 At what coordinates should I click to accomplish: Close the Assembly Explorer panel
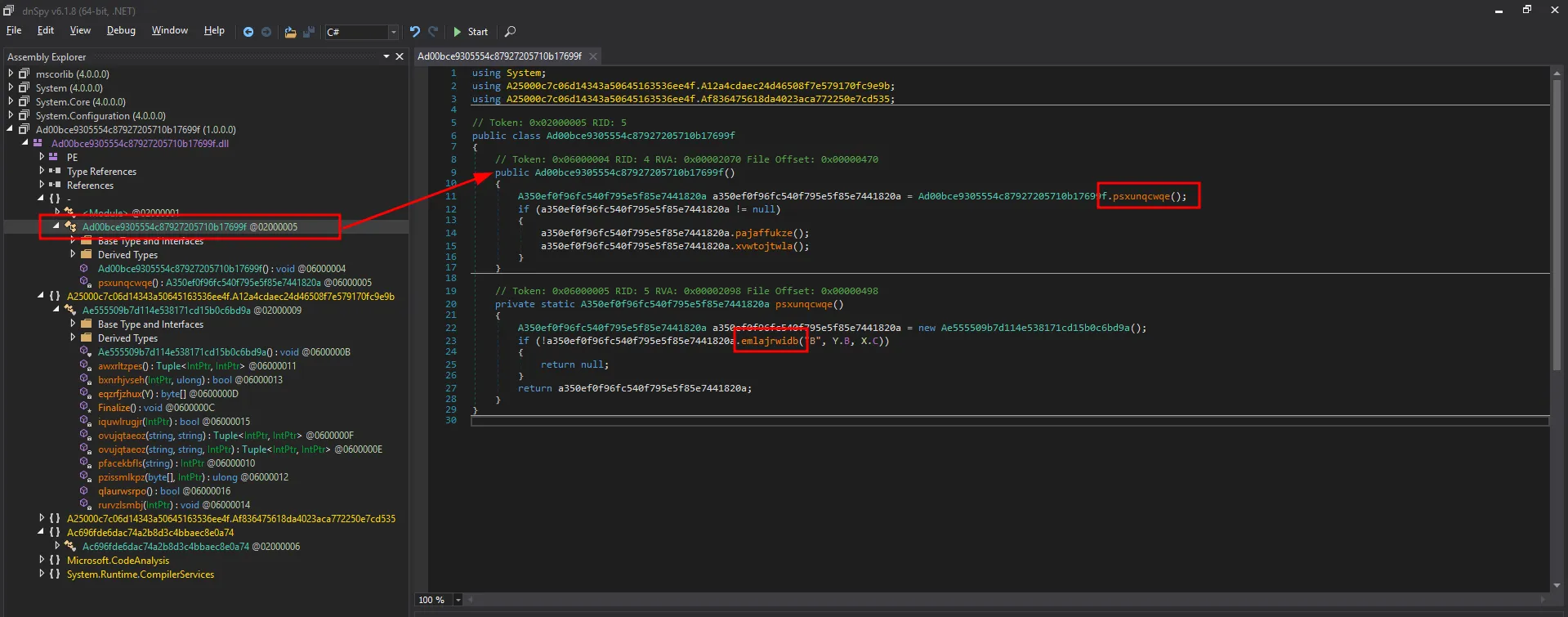pyautogui.click(x=400, y=56)
